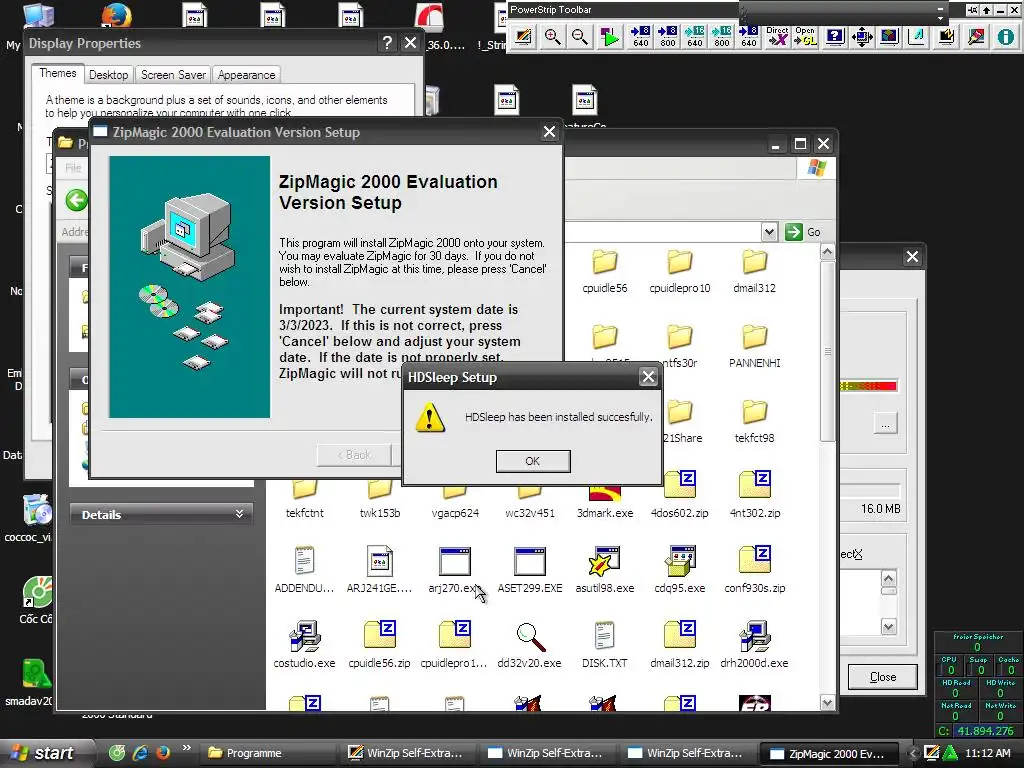Click the DirectX icon in PowerStrip Toolbar
1024x768 pixels.
[x=777, y=37]
